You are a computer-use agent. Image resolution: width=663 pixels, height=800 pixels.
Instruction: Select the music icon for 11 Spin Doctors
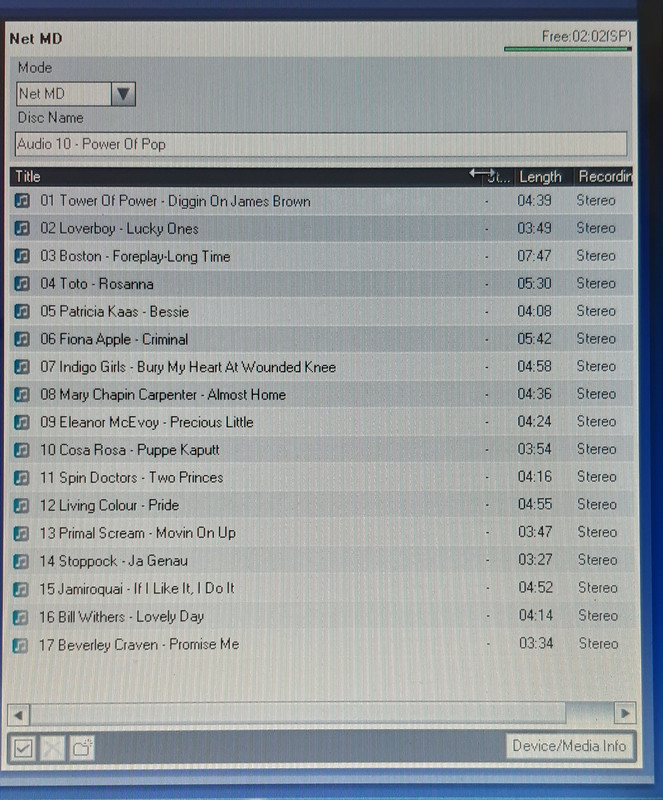[21, 478]
